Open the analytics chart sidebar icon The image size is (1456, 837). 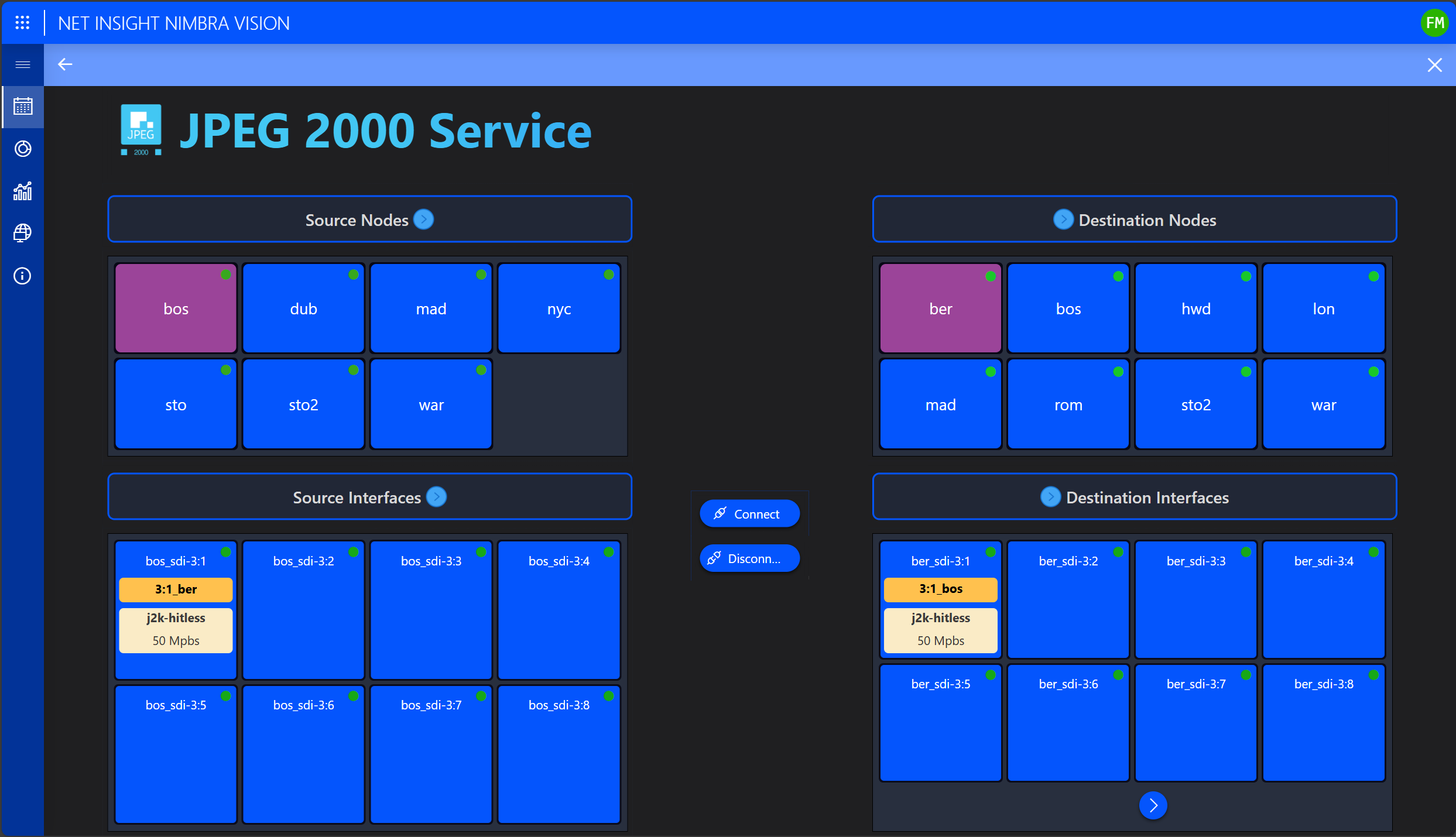22,191
